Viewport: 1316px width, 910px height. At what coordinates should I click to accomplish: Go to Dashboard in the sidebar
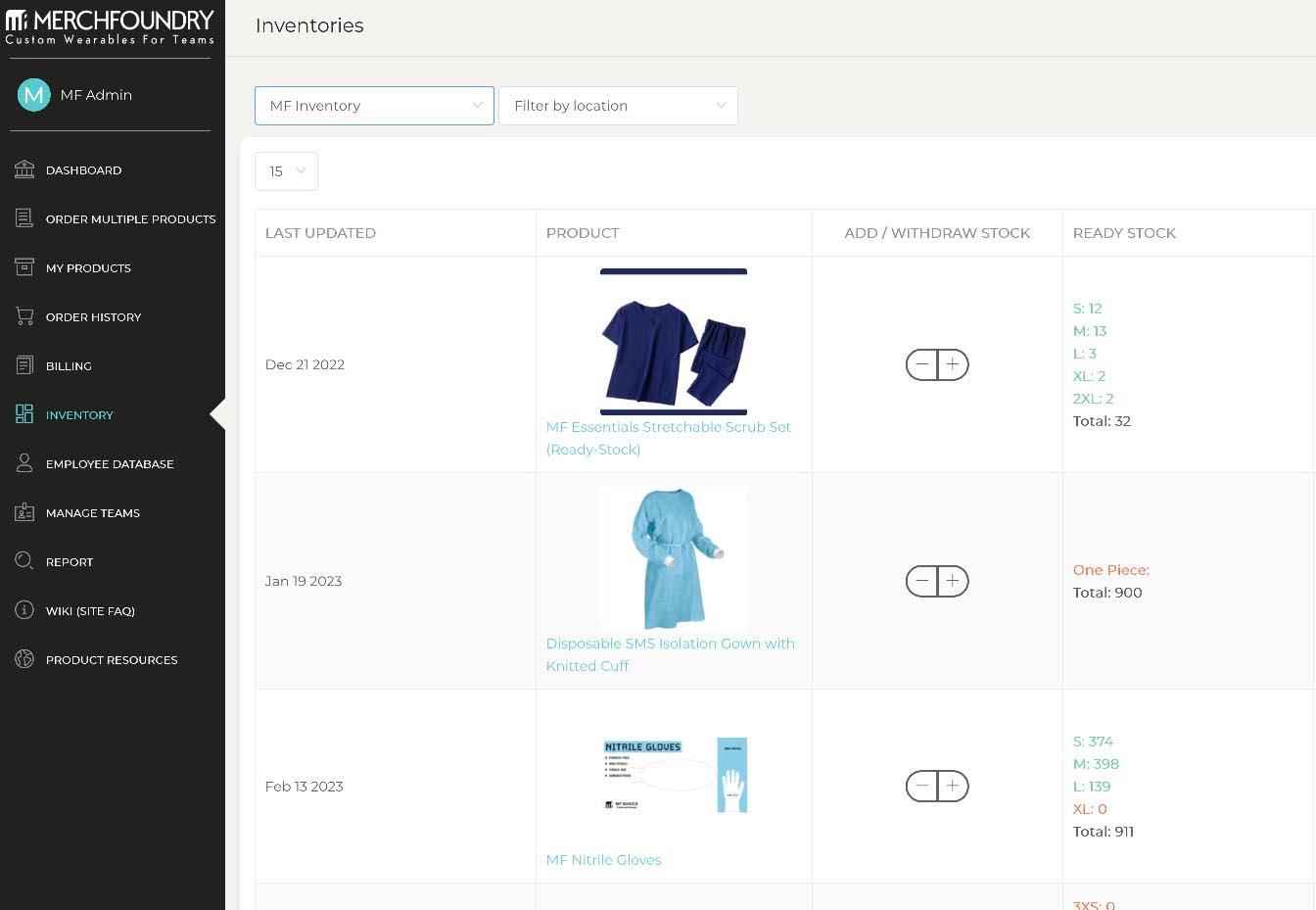(x=83, y=170)
